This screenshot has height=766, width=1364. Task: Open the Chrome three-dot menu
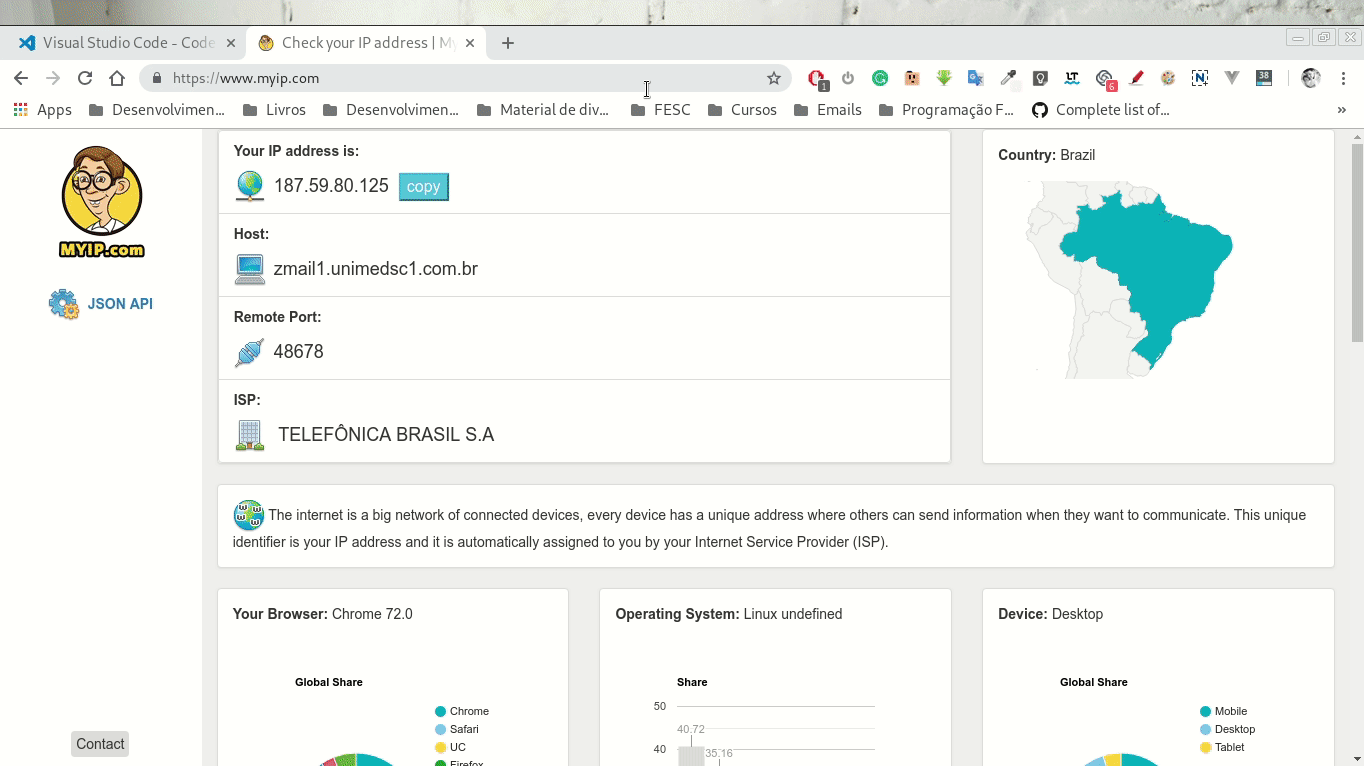coord(1343,78)
